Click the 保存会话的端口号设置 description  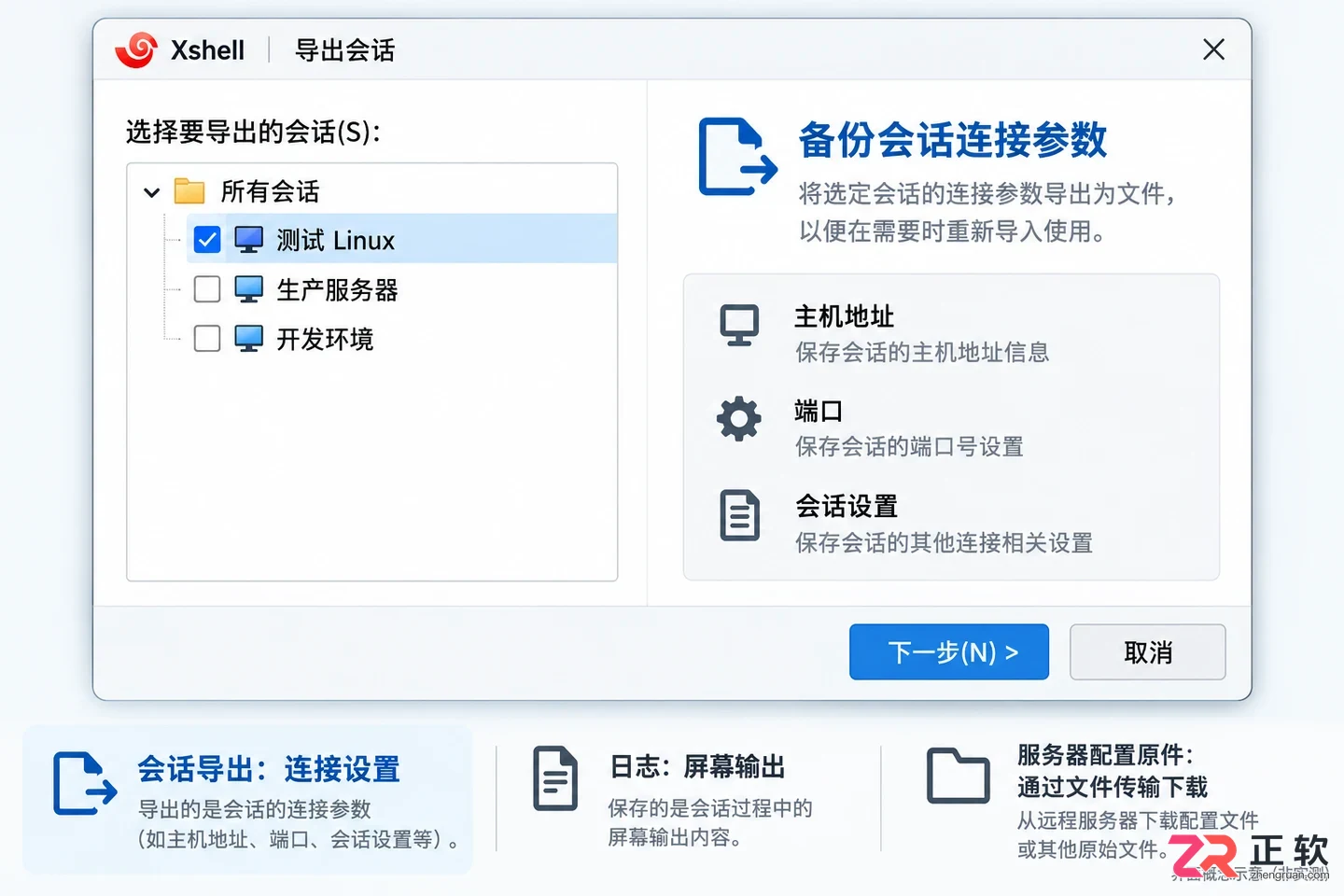pos(909,447)
